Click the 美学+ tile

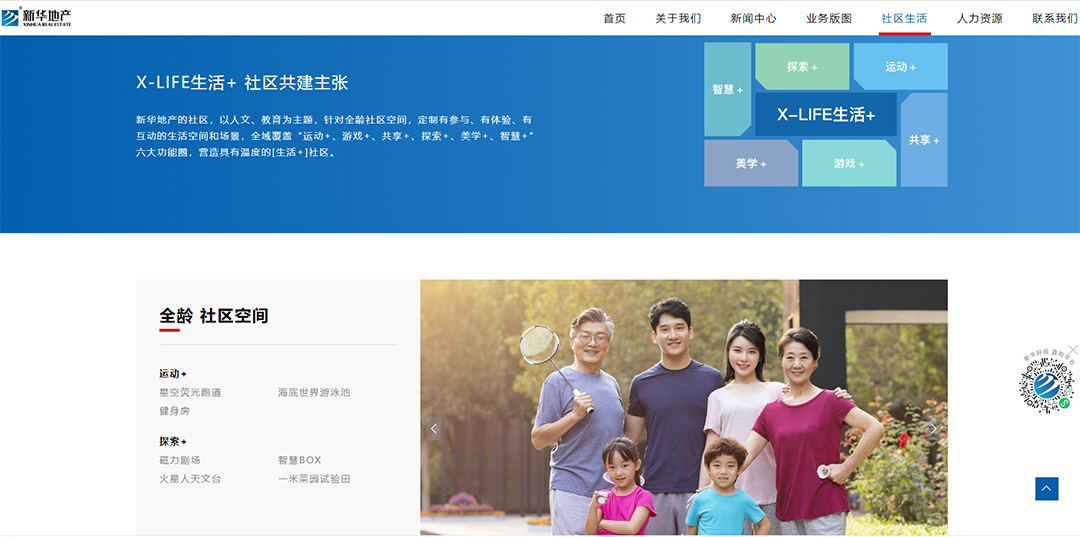tap(751, 163)
